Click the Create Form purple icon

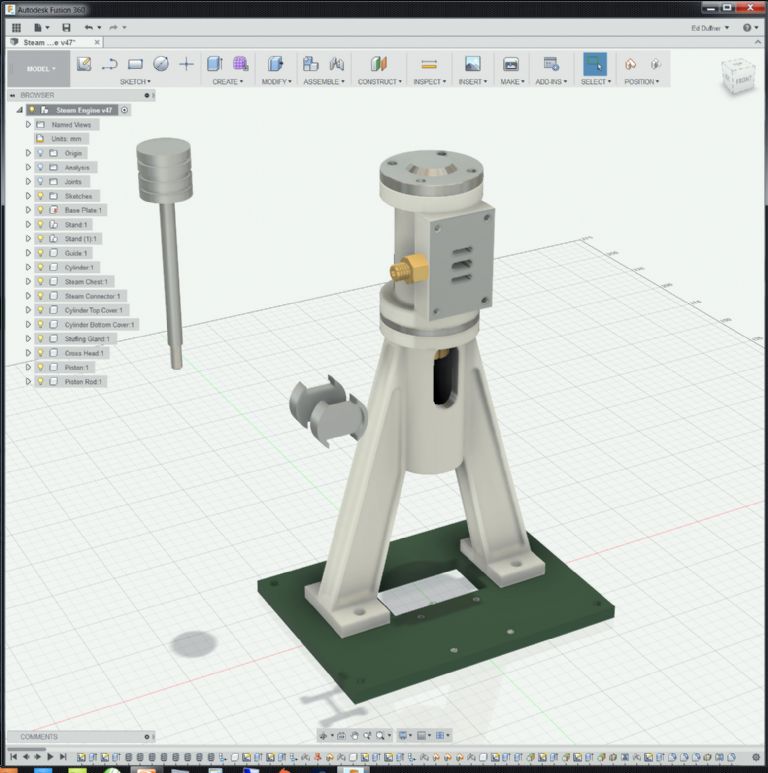tap(241, 64)
